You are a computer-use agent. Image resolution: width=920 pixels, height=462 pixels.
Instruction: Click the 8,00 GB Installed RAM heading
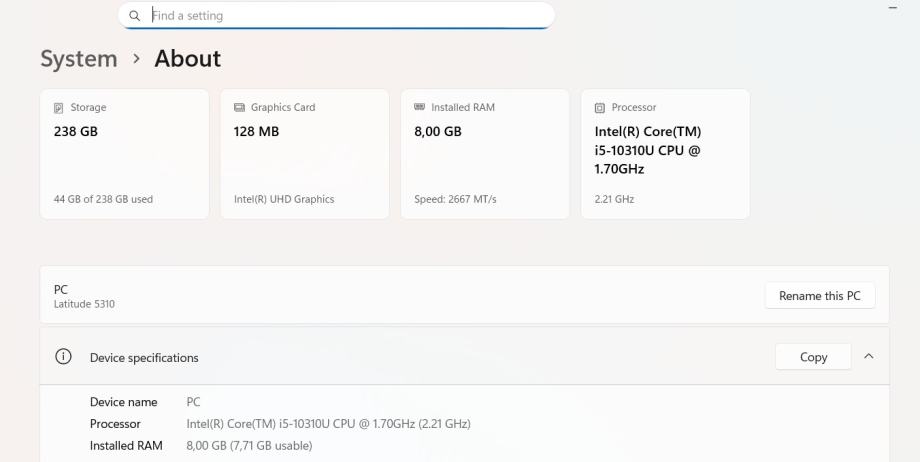(437, 132)
